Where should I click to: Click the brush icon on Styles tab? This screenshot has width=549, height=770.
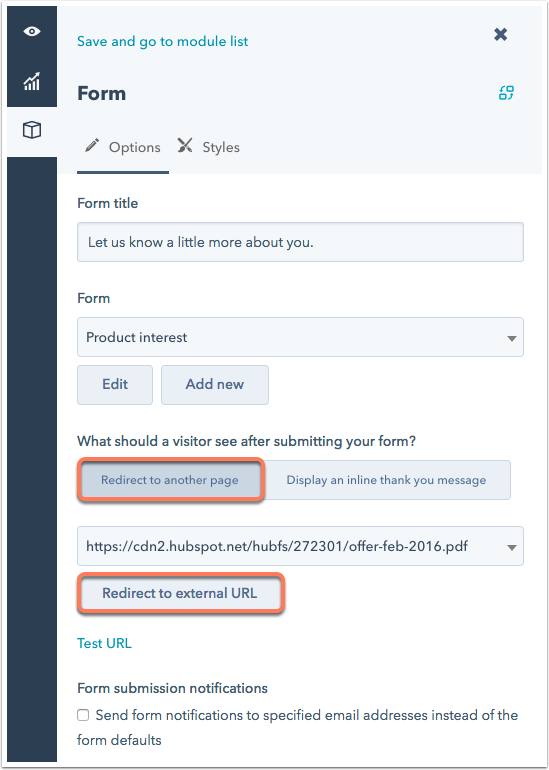(185, 146)
